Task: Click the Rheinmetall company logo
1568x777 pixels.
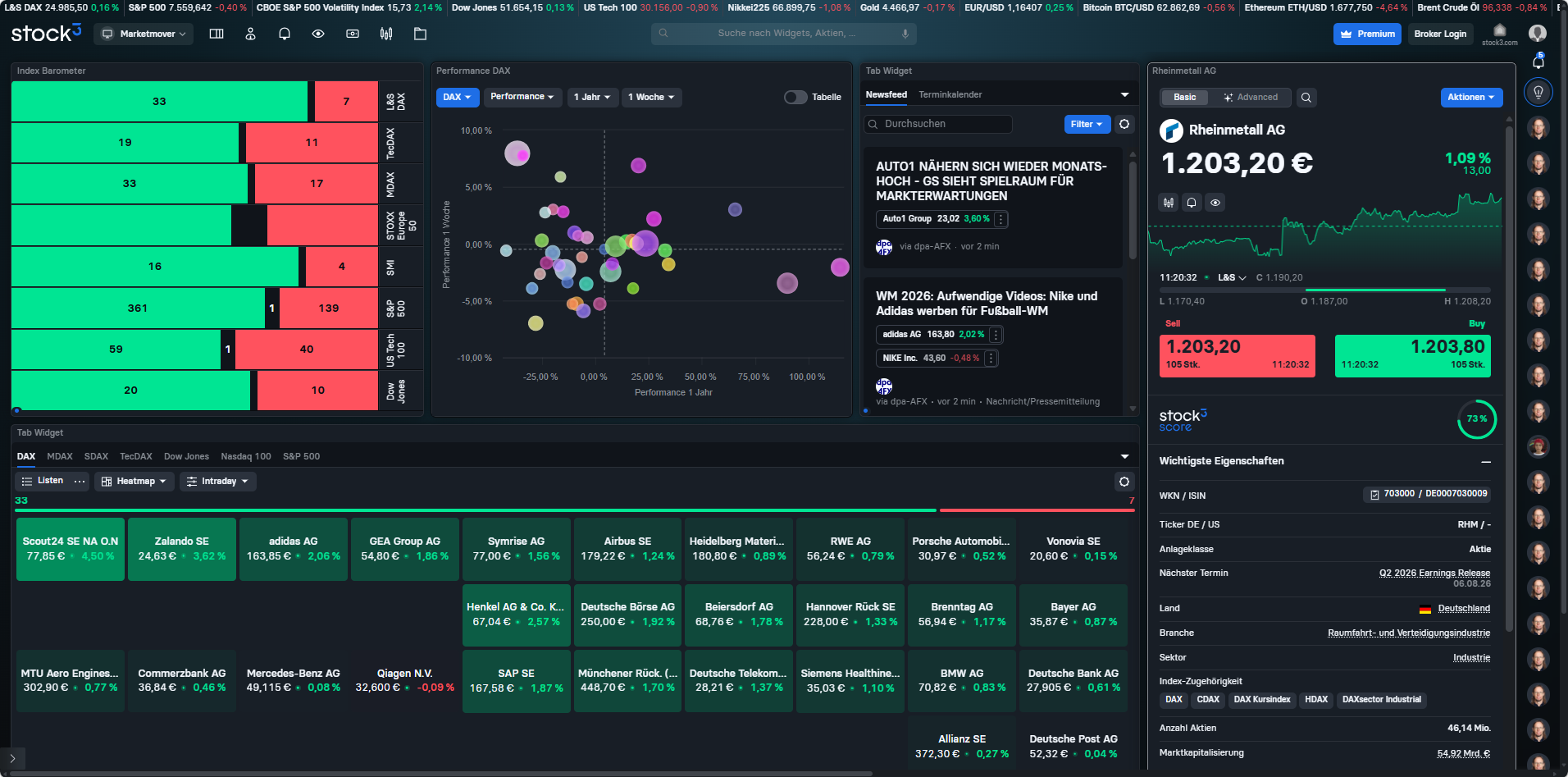Action: pyautogui.click(x=1171, y=130)
